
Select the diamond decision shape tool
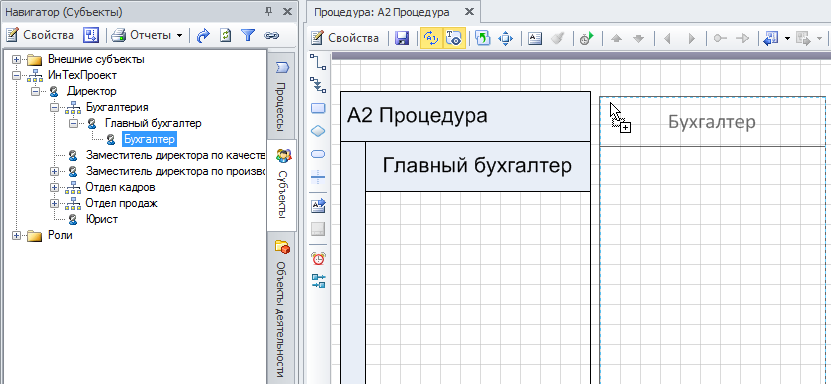pyautogui.click(x=318, y=131)
